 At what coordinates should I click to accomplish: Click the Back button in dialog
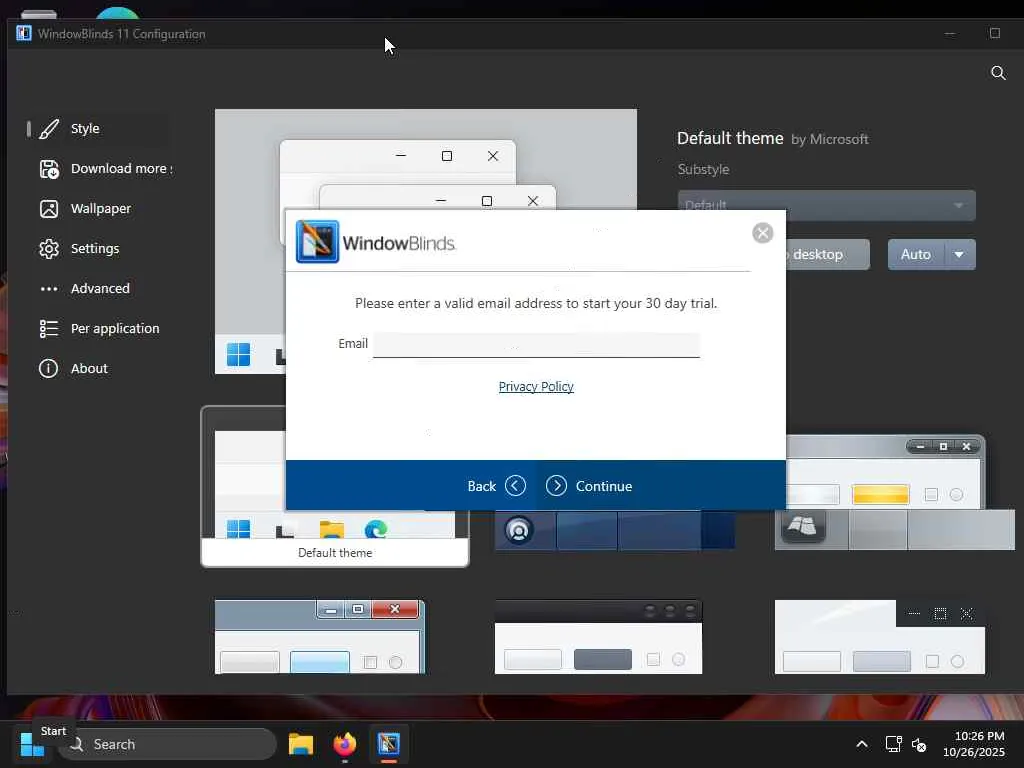(496, 486)
